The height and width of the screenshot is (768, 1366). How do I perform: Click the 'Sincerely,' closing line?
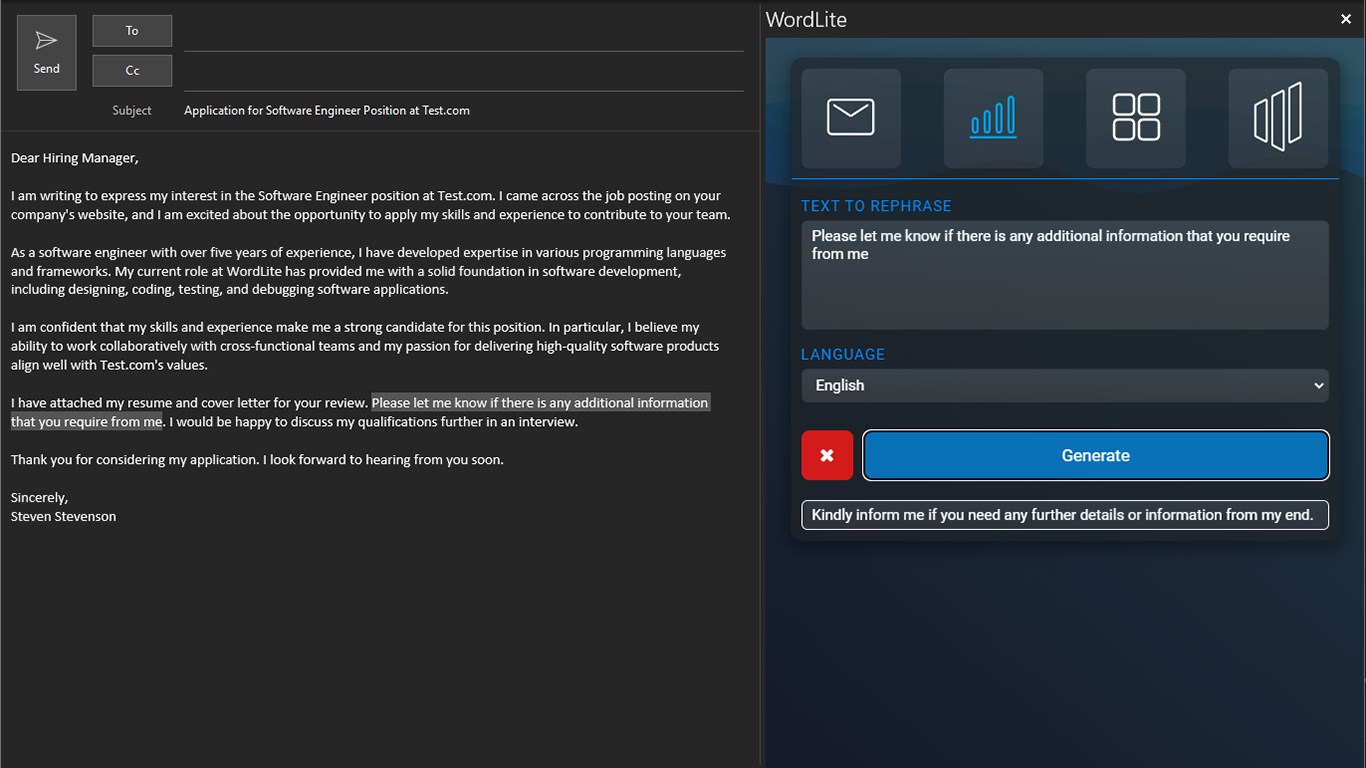click(x=39, y=498)
